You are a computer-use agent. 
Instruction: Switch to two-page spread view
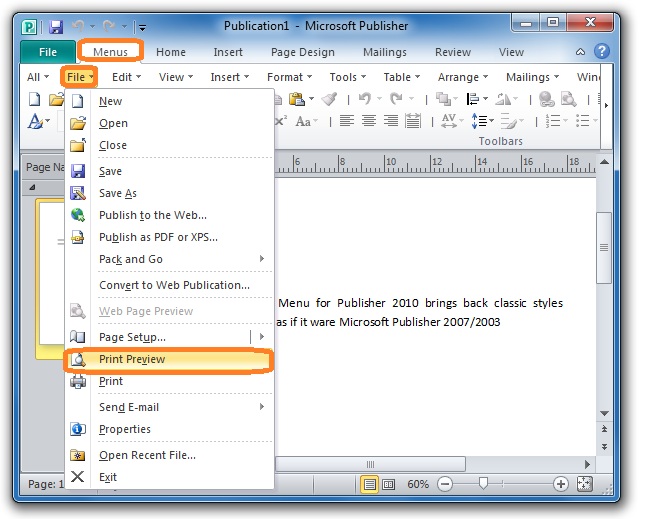[388, 484]
